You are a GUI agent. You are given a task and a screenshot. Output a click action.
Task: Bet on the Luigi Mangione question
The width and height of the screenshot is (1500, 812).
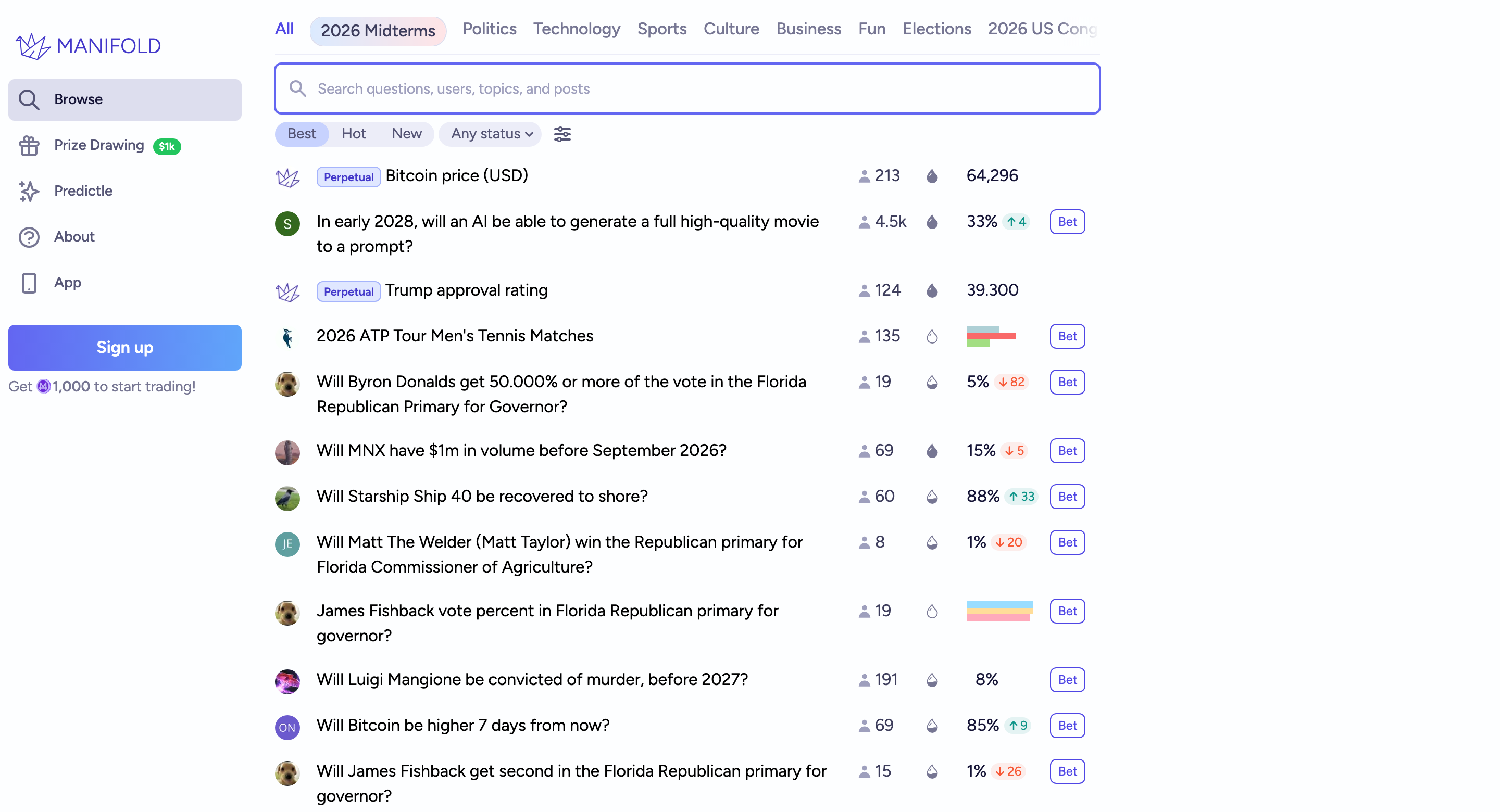click(x=1067, y=680)
